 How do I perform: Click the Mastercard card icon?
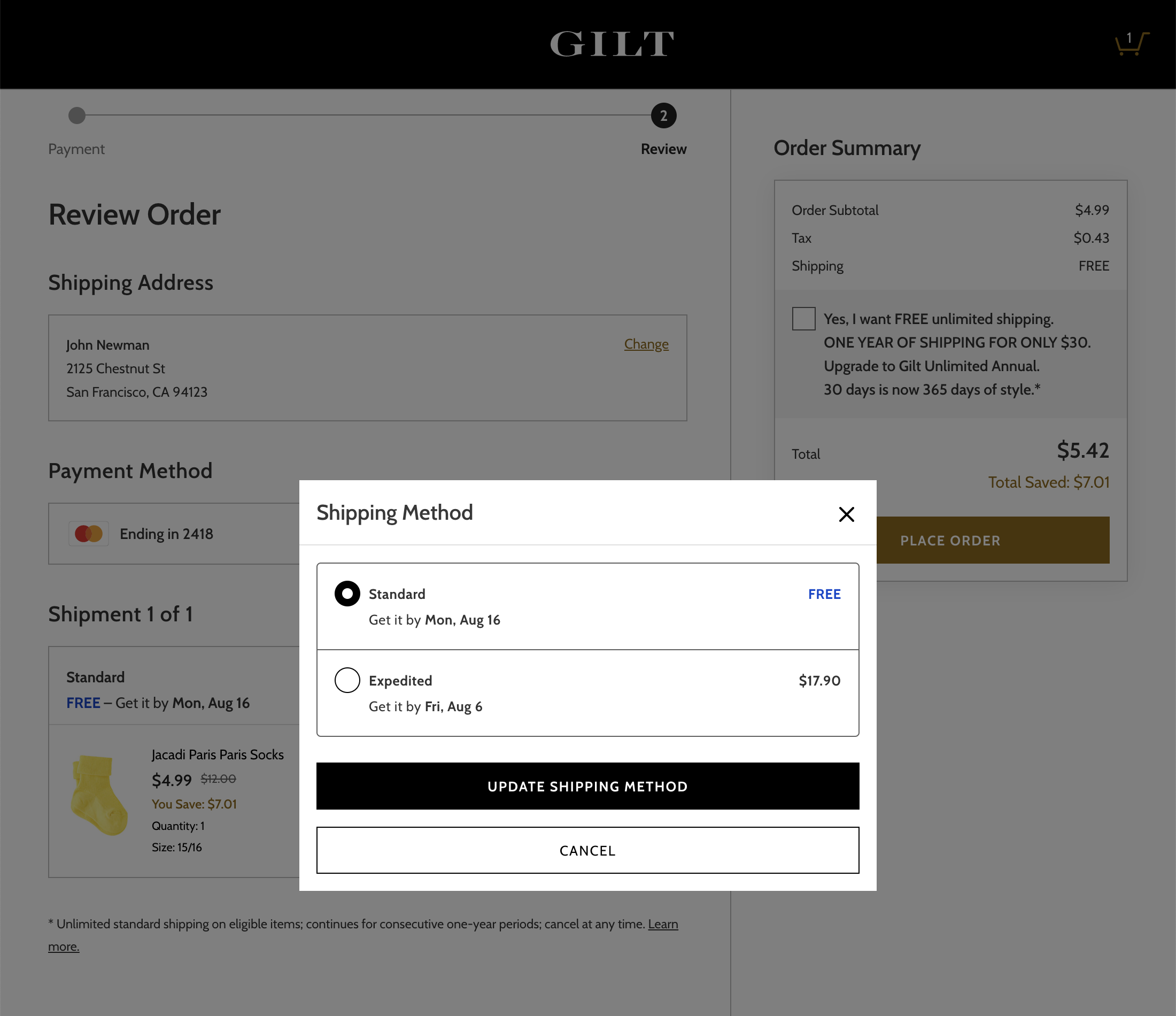point(88,533)
